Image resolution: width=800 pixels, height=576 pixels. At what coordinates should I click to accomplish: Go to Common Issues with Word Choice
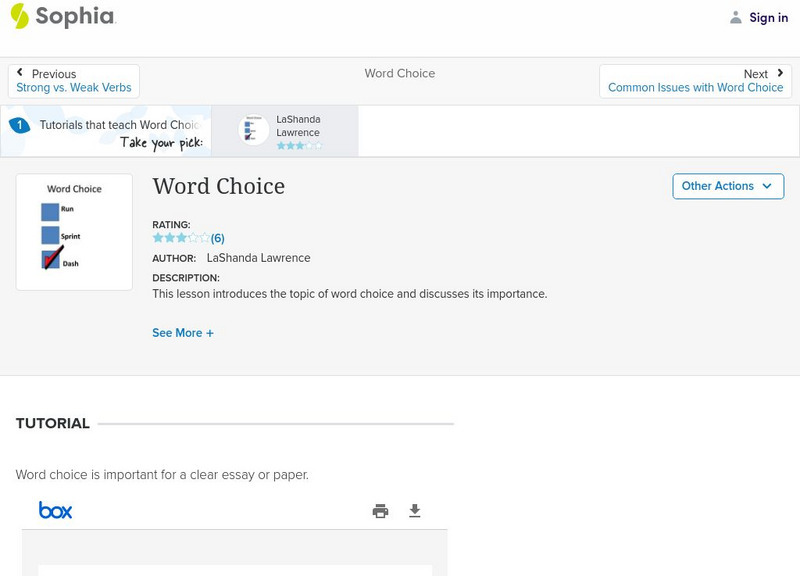click(x=695, y=88)
